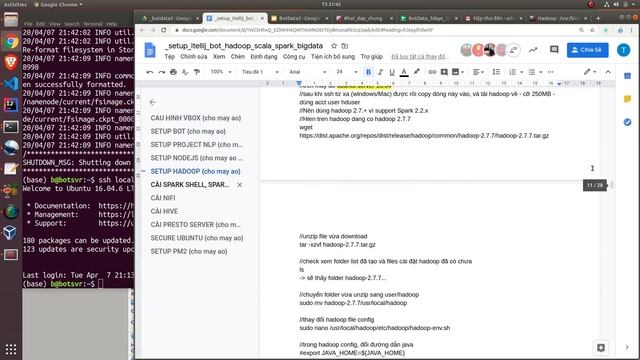The image size is (640, 360).
Task: Go to SETUP BOT outline heading
Action: coord(188,131)
